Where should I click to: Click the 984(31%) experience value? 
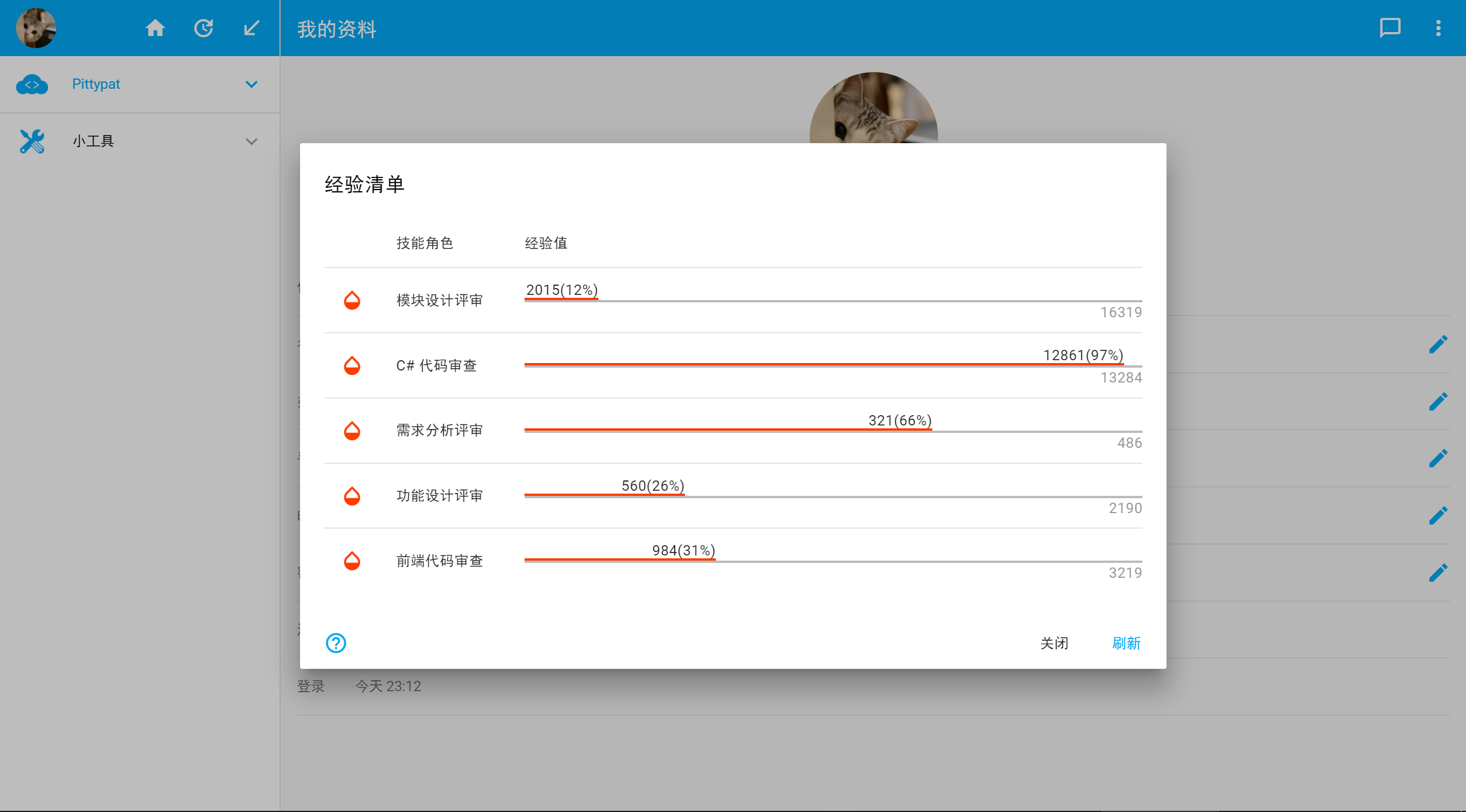(x=684, y=550)
